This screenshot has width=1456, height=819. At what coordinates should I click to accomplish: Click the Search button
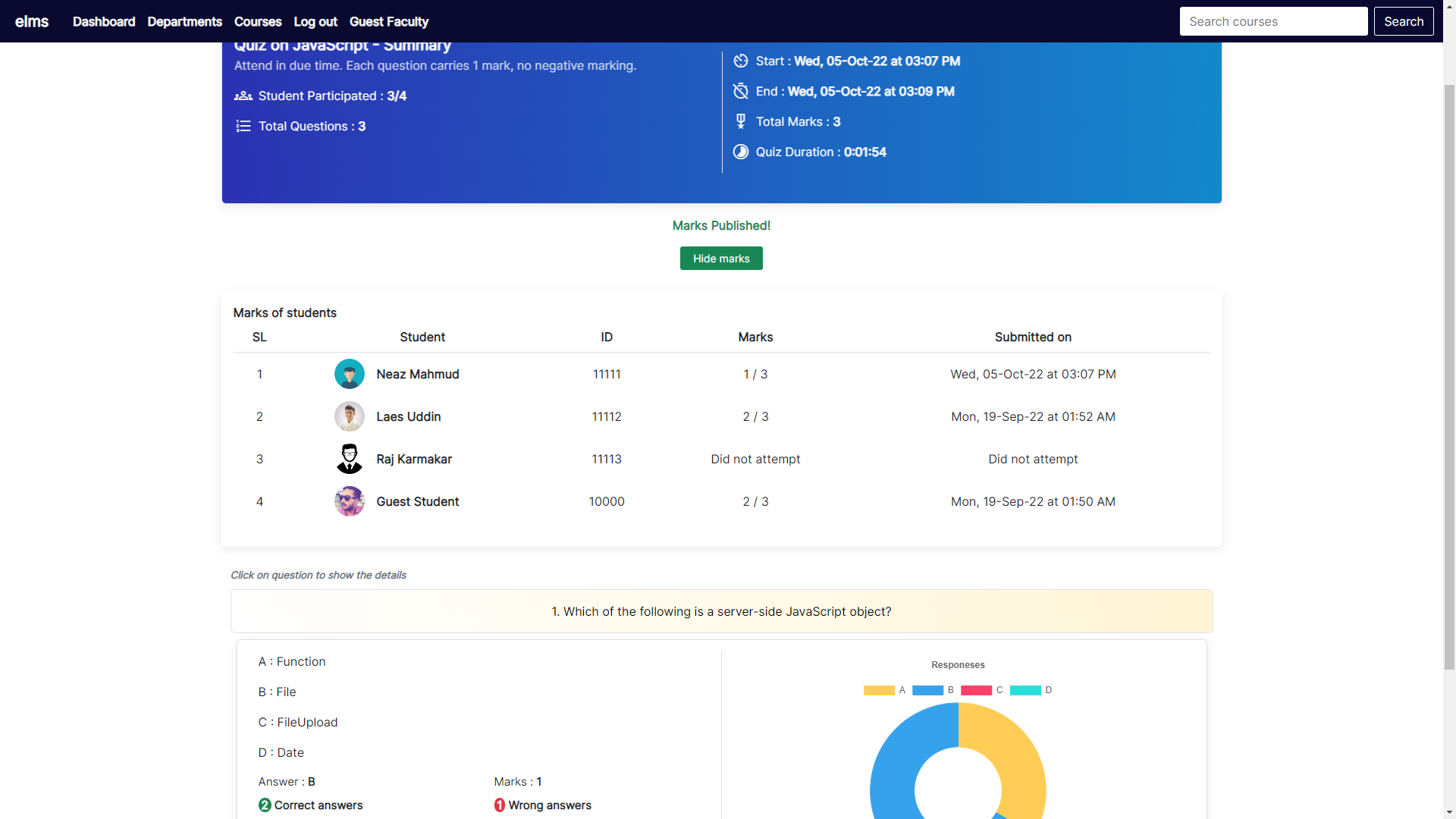pyautogui.click(x=1404, y=21)
